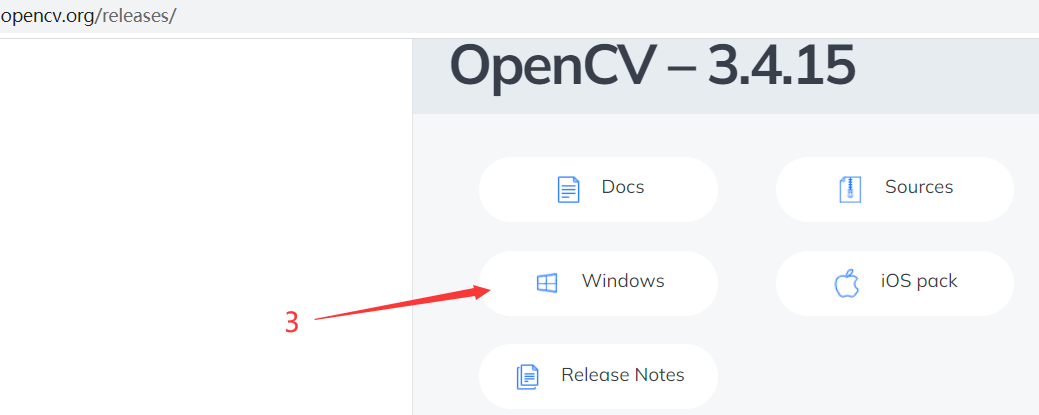
Task: Click the Docs document icon
Action: [x=569, y=190]
